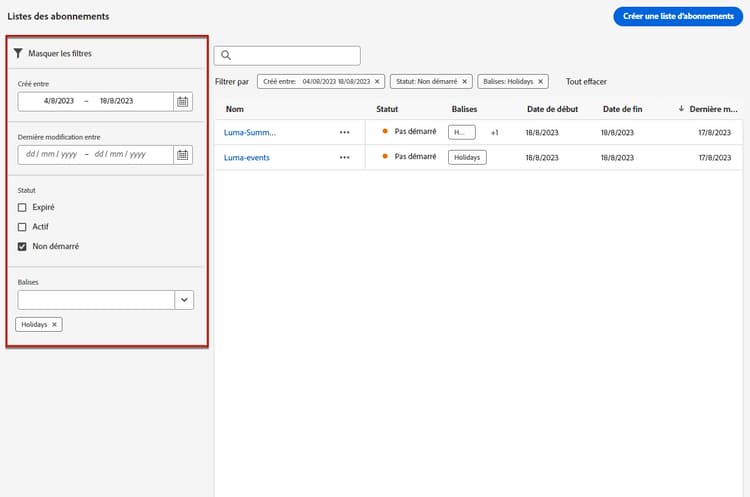Viewport: 750px width, 497px height.
Task: Click Dernière modification entre end date field
Action: [120, 154]
